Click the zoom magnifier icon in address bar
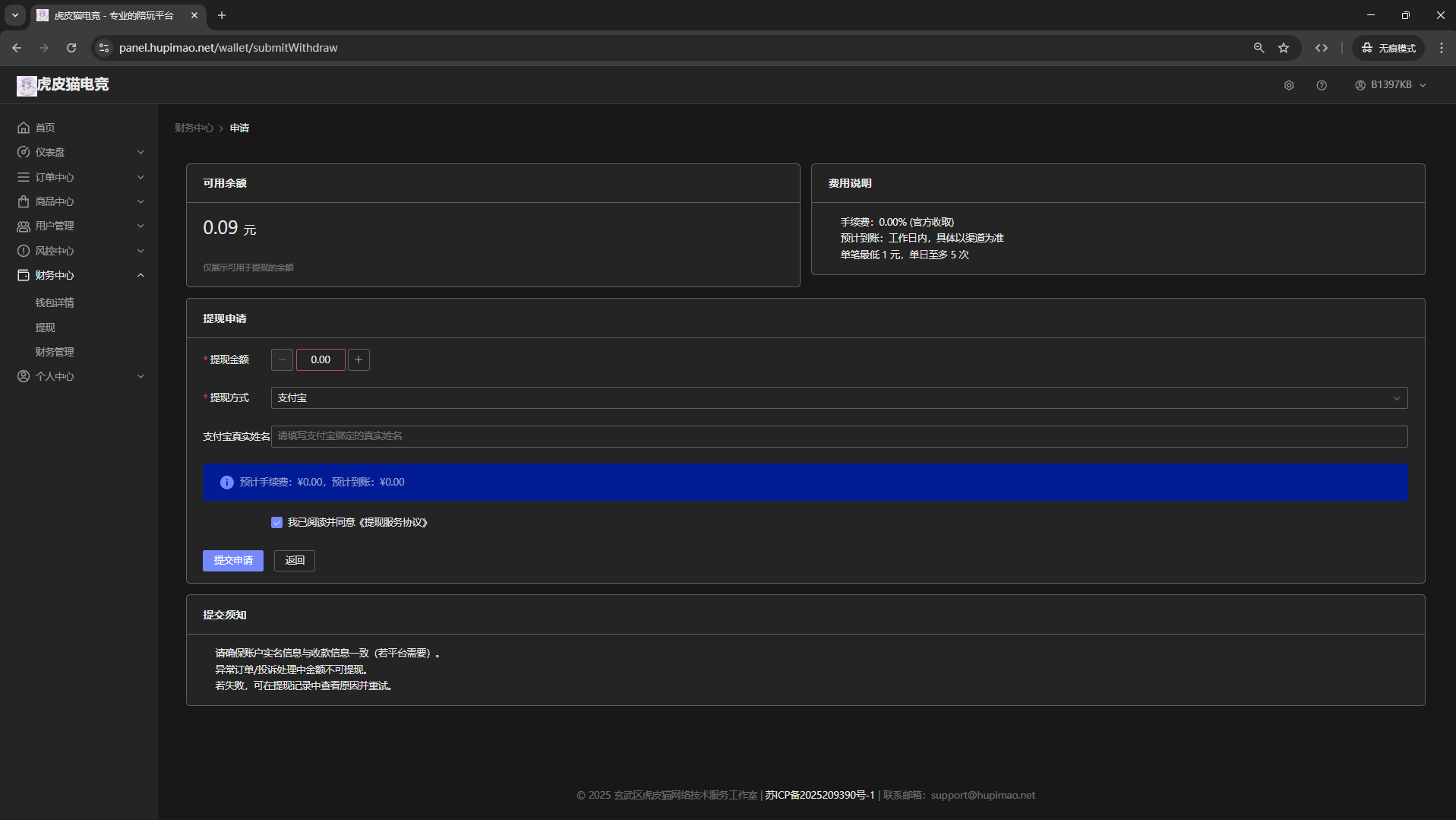 [1259, 48]
